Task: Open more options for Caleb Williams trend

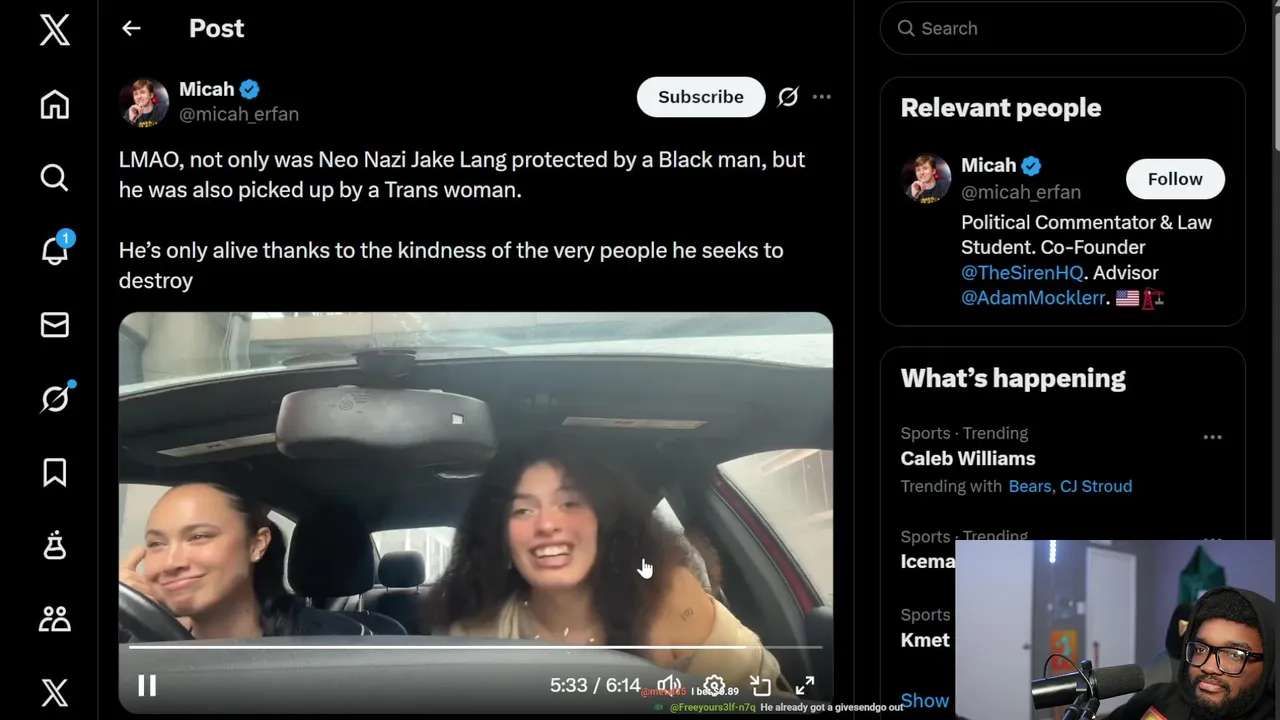Action: point(1212,437)
